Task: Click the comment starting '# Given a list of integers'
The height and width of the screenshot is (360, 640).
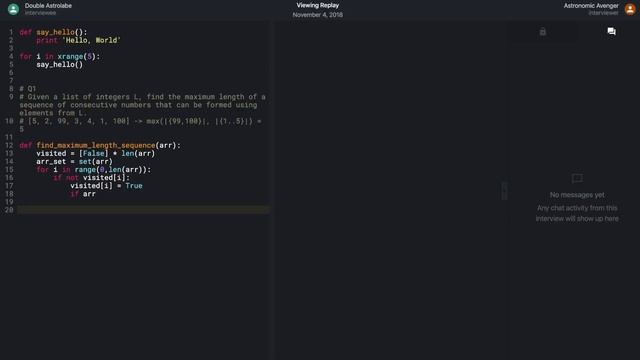Action: 142,105
